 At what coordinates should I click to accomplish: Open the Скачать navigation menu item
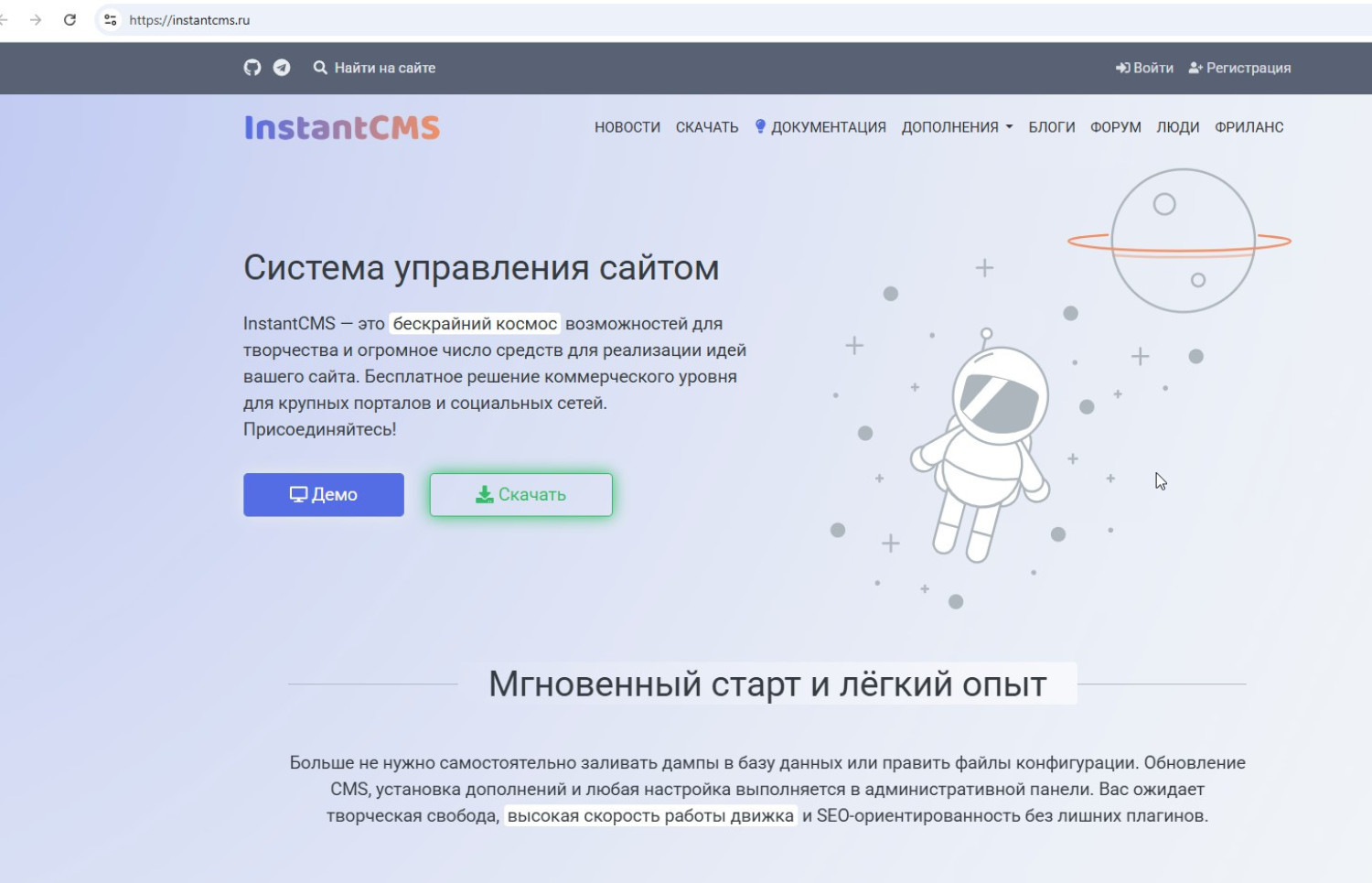pos(706,127)
